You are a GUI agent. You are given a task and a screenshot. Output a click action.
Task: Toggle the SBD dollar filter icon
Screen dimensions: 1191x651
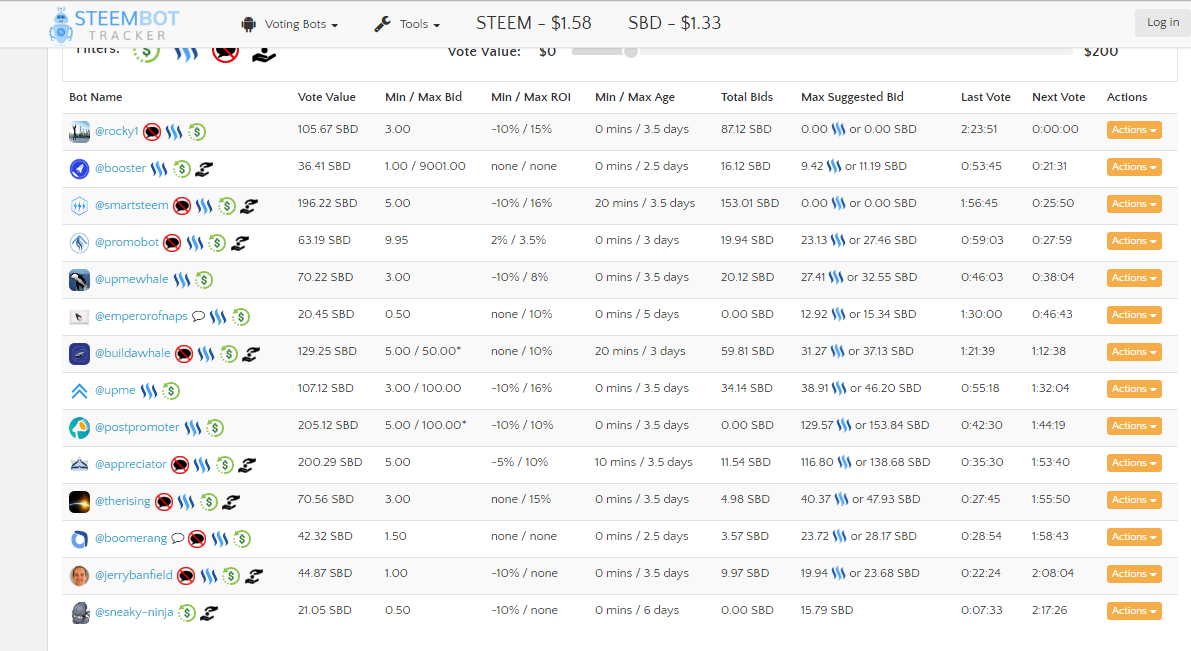point(147,52)
